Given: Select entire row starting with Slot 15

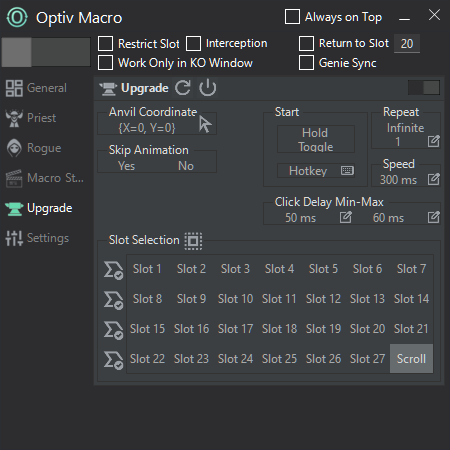Looking at the screenshot, I should [113, 330].
